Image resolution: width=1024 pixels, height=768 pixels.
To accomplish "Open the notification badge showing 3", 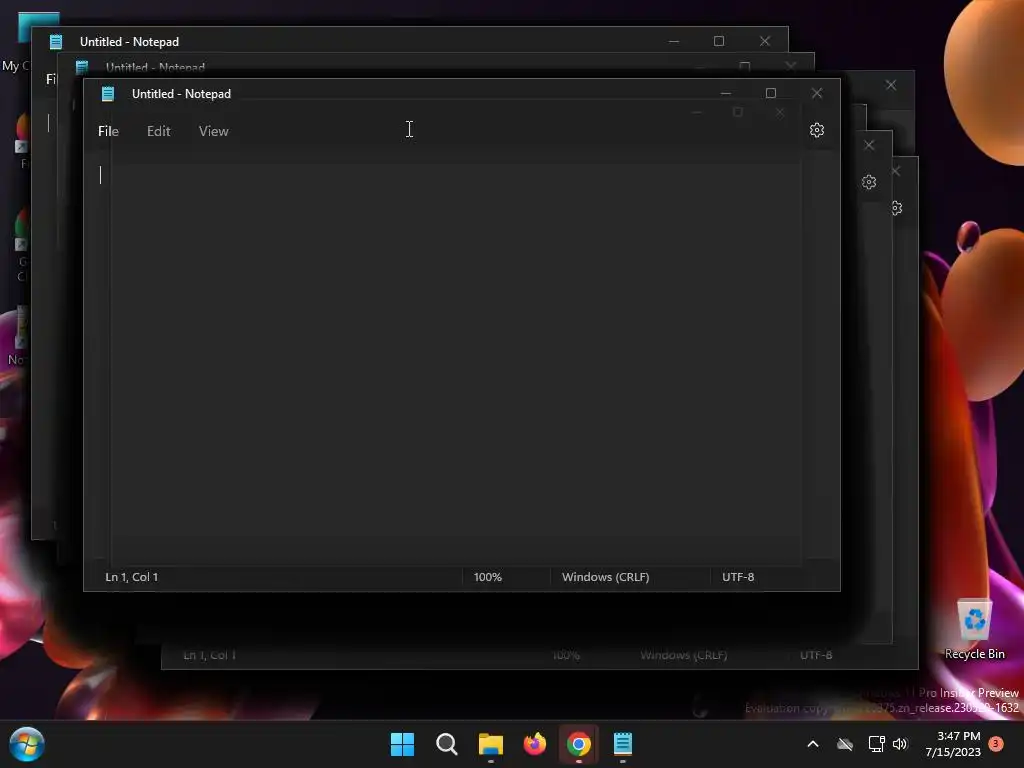I will point(996,743).
